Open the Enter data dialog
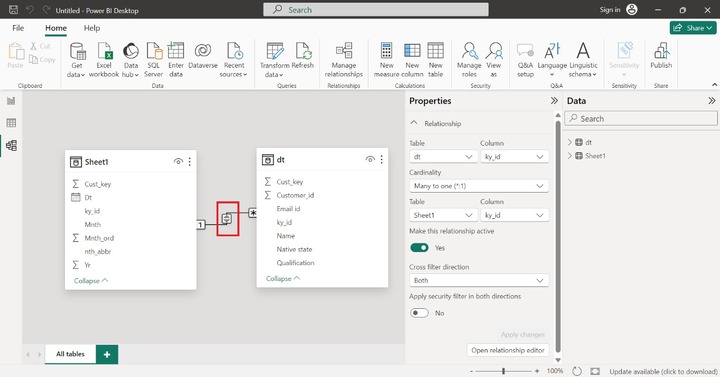 176,60
